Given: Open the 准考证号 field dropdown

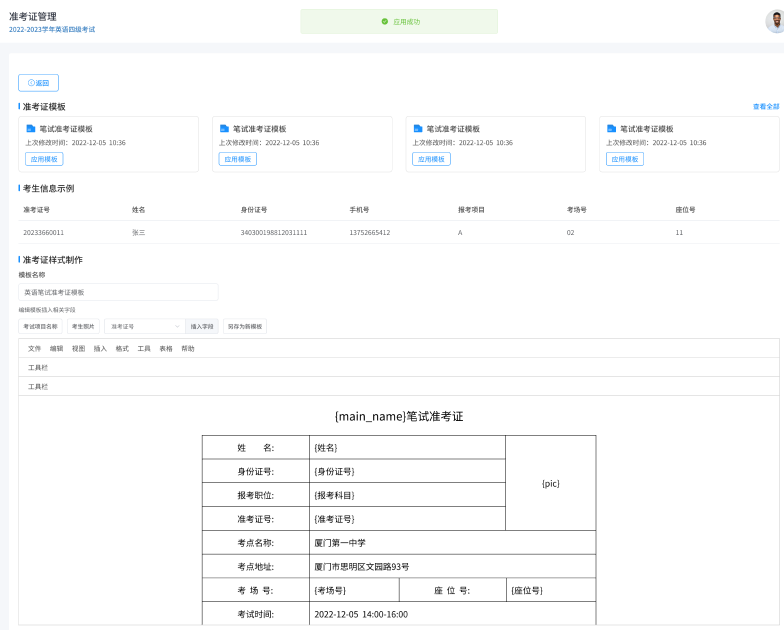Looking at the screenshot, I should (x=144, y=326).
